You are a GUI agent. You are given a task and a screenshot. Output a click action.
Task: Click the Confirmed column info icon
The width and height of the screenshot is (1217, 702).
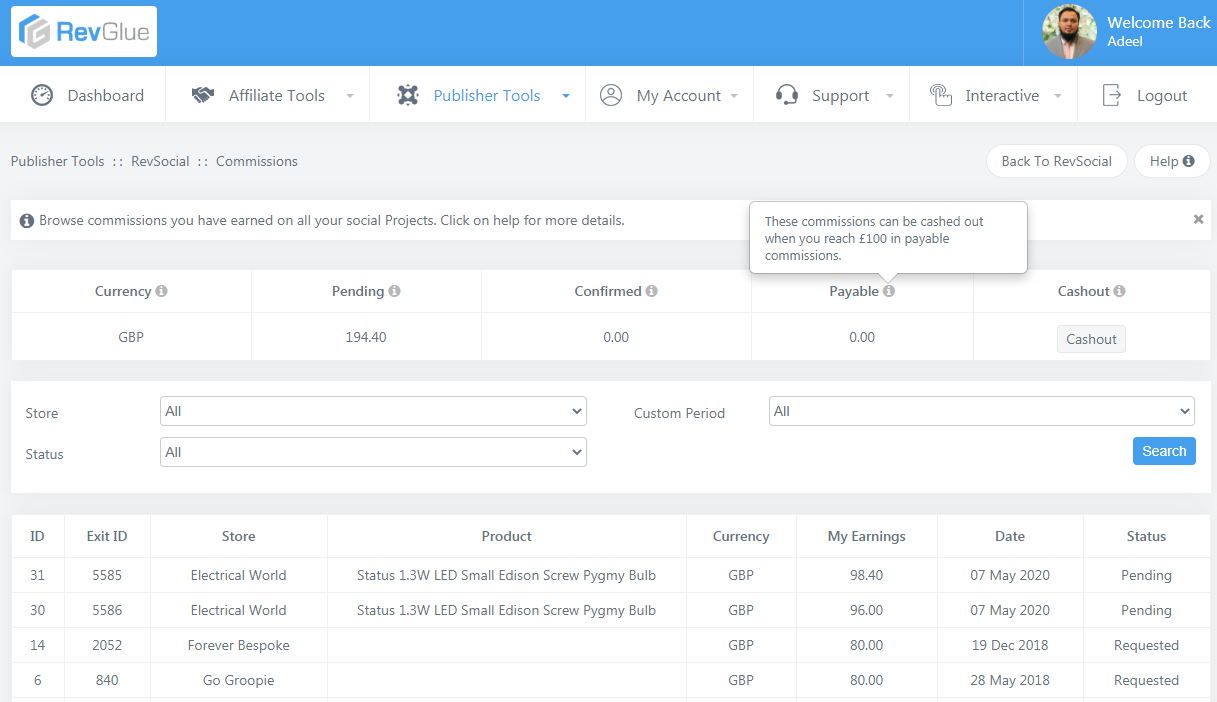pos(652,292)
